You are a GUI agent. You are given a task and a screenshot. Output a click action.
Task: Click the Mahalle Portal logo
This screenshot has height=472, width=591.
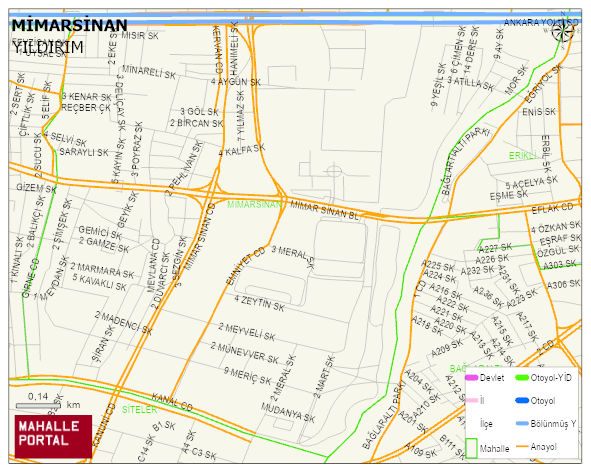tap(53, 437)
